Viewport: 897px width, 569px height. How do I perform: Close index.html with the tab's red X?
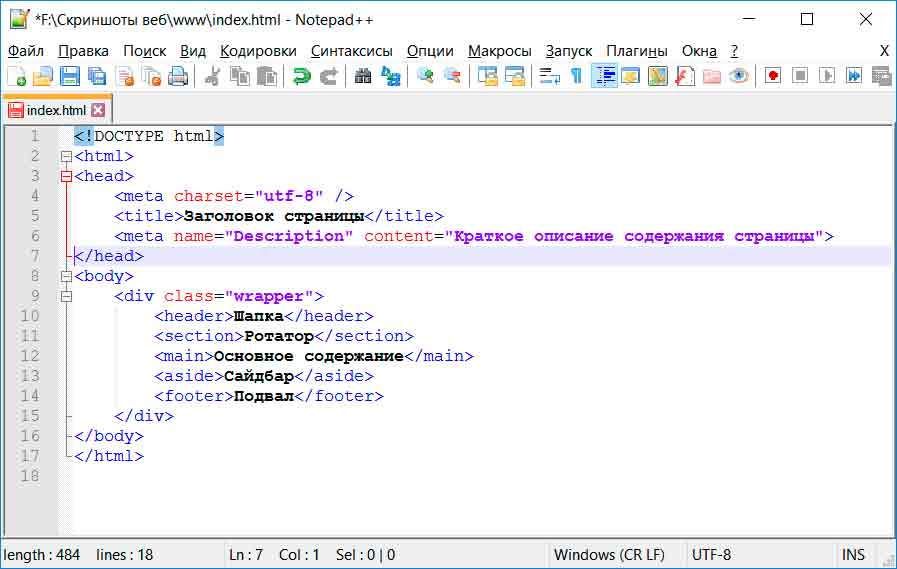[98, 110]
